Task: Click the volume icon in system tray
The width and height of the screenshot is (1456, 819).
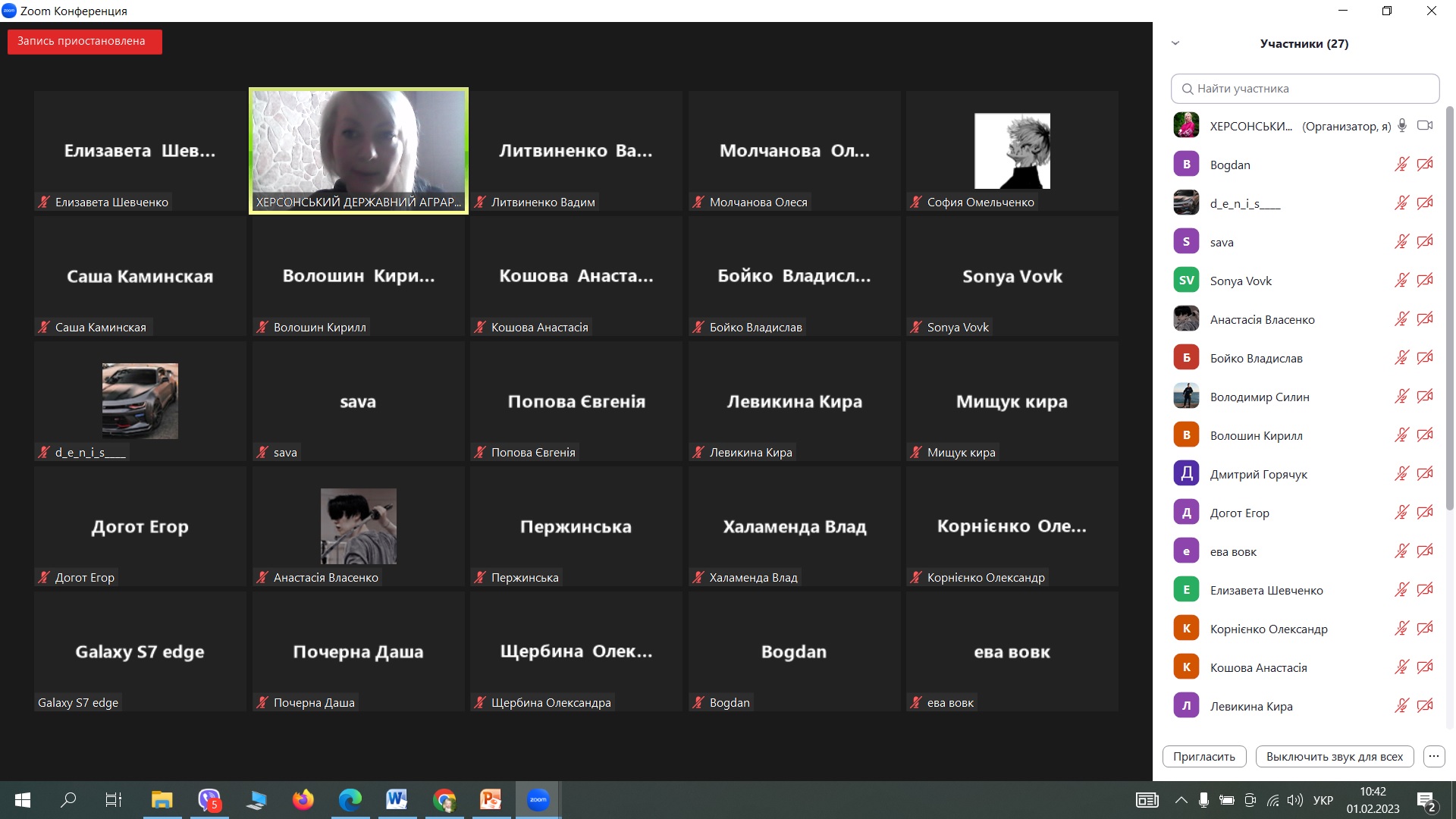Action: (1295, 800)
